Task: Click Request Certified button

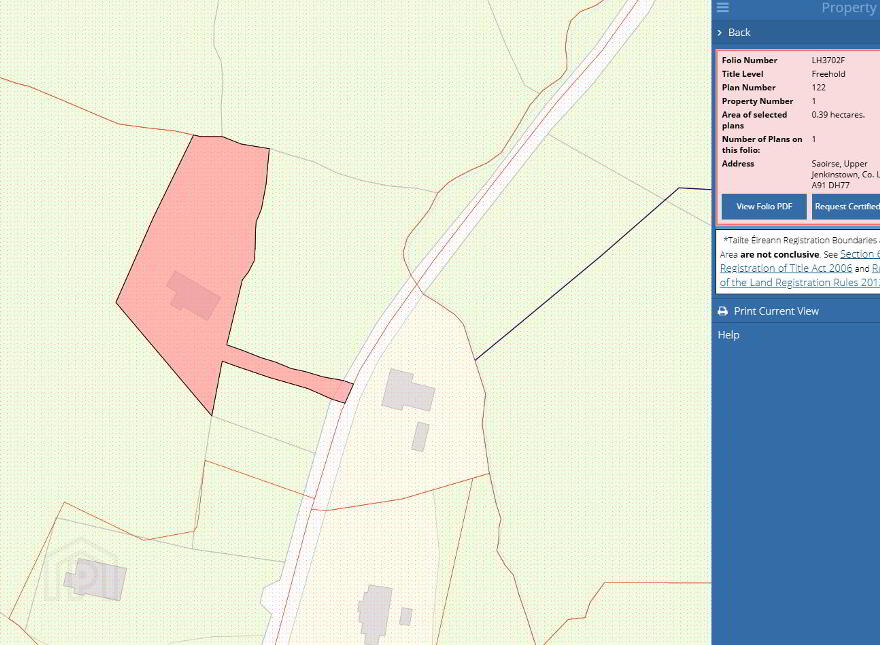Action: 846,207
